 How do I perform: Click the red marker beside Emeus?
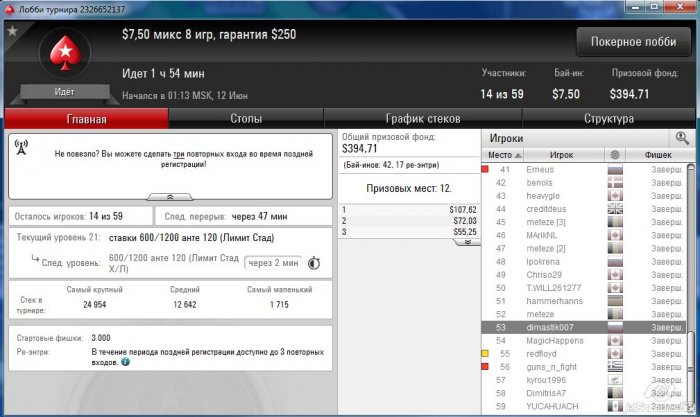[485, 169]
